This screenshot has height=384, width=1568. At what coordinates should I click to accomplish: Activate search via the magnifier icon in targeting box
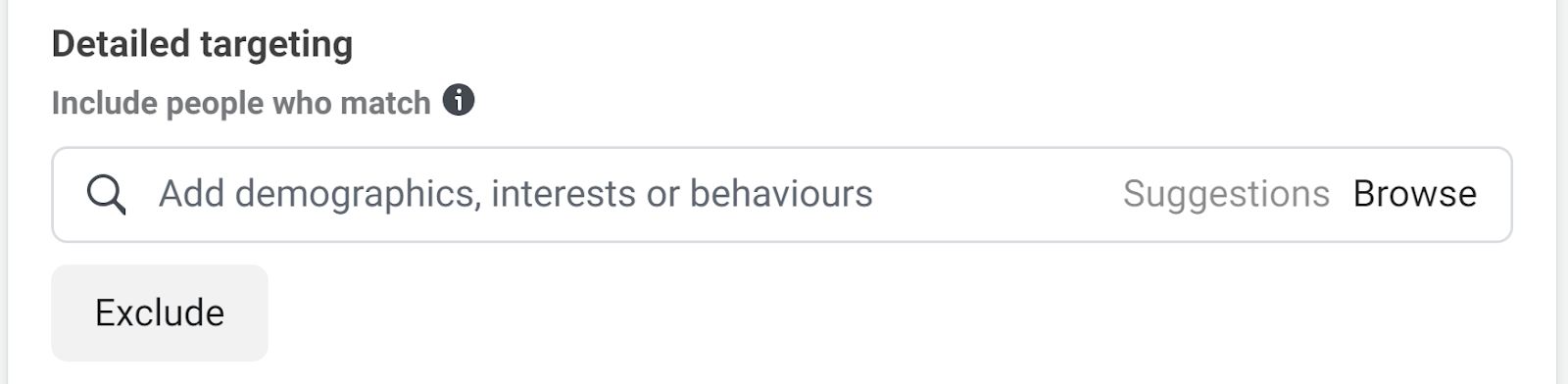106,195
